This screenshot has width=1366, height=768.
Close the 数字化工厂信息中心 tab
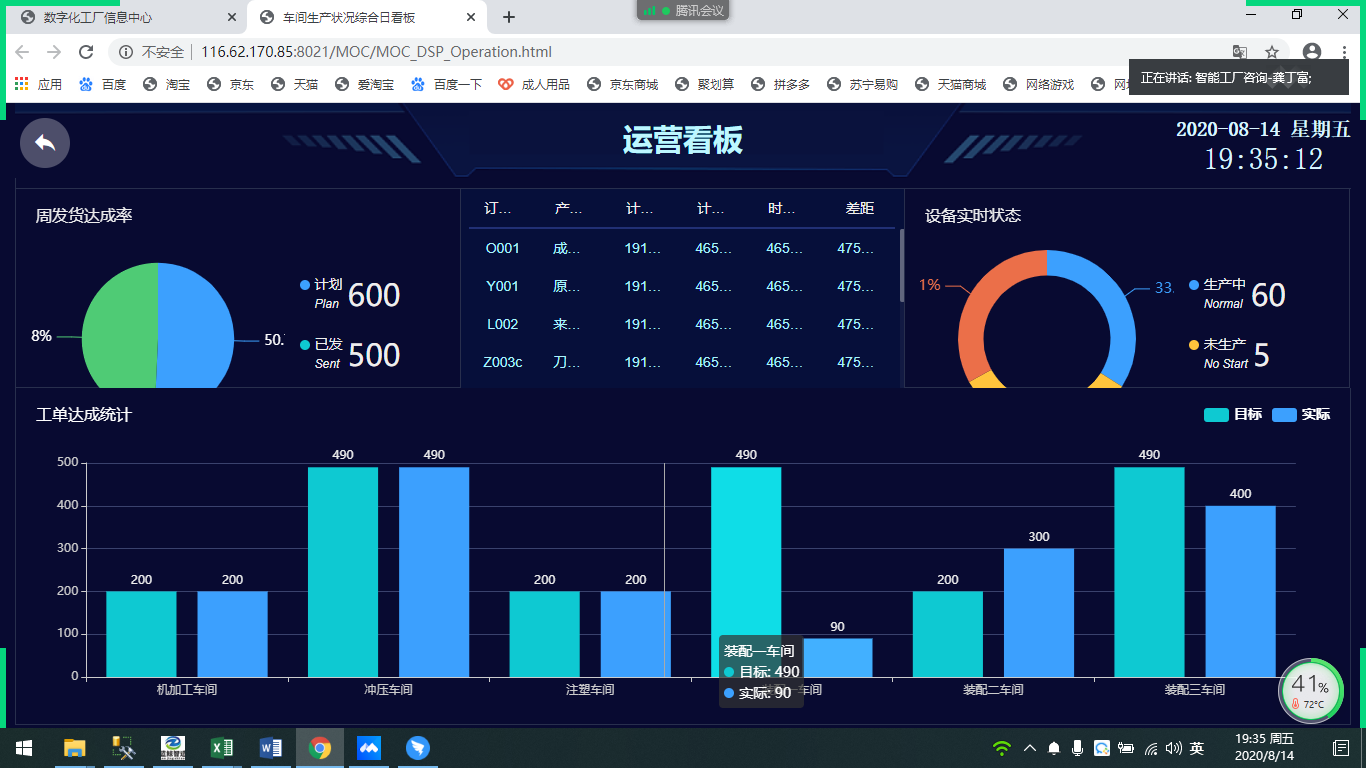[232, 17]
